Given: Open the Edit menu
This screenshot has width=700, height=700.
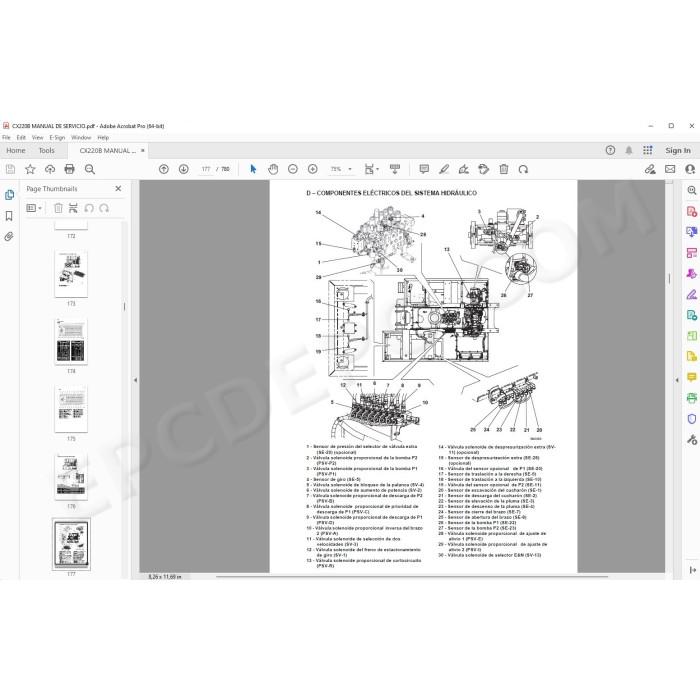Looking at the screenshot, I should point(21,138).
